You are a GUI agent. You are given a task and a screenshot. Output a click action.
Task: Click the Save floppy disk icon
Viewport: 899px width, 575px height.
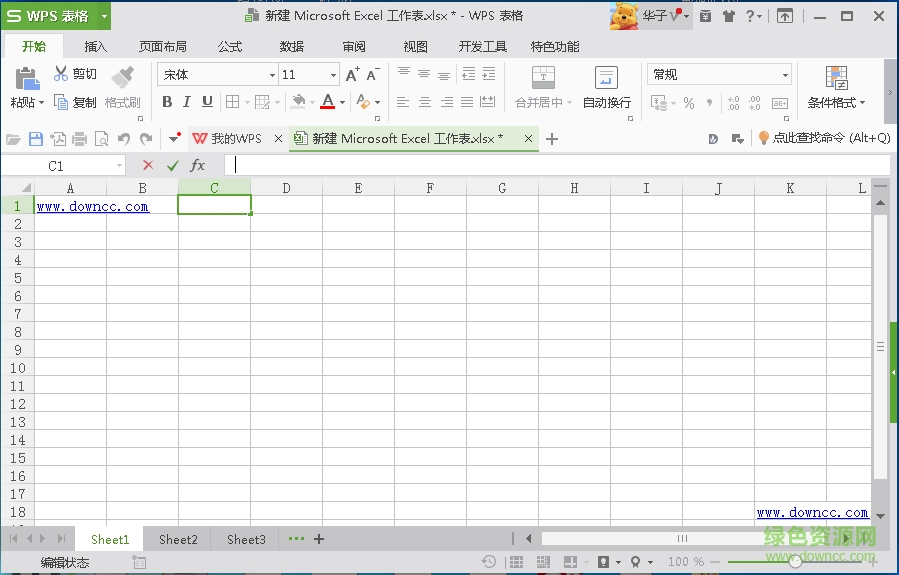point(36,139)
